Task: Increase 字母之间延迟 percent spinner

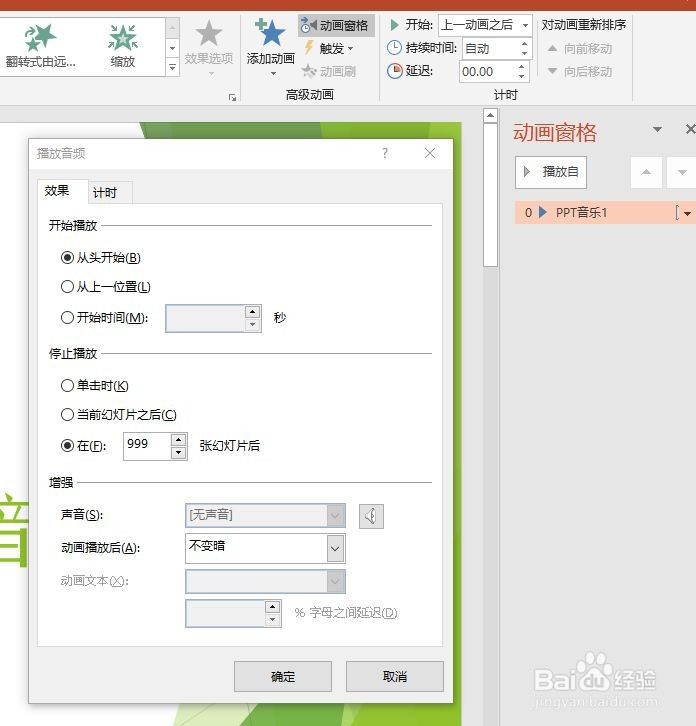Action: [x=272, y=607]
